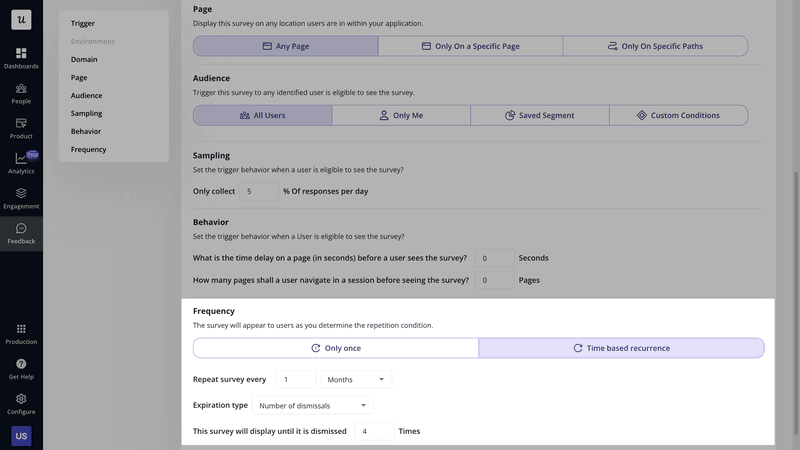Screen dimensions: 800x450
Task: Open the People section
Action: (x=21, y=93)
